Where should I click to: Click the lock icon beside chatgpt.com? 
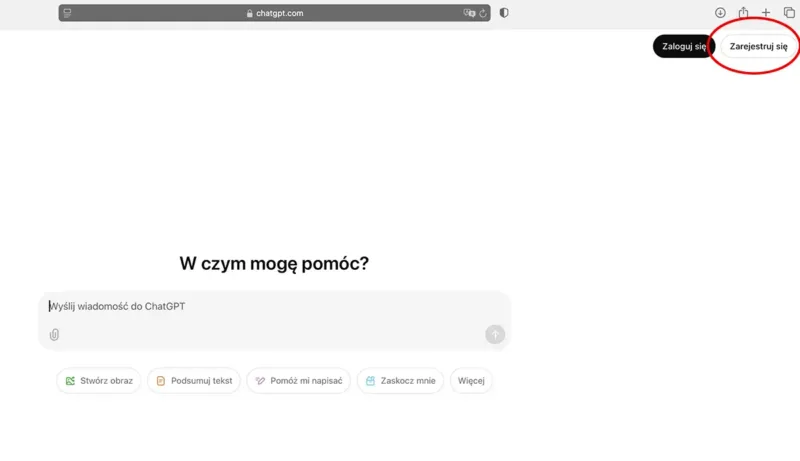249,14
